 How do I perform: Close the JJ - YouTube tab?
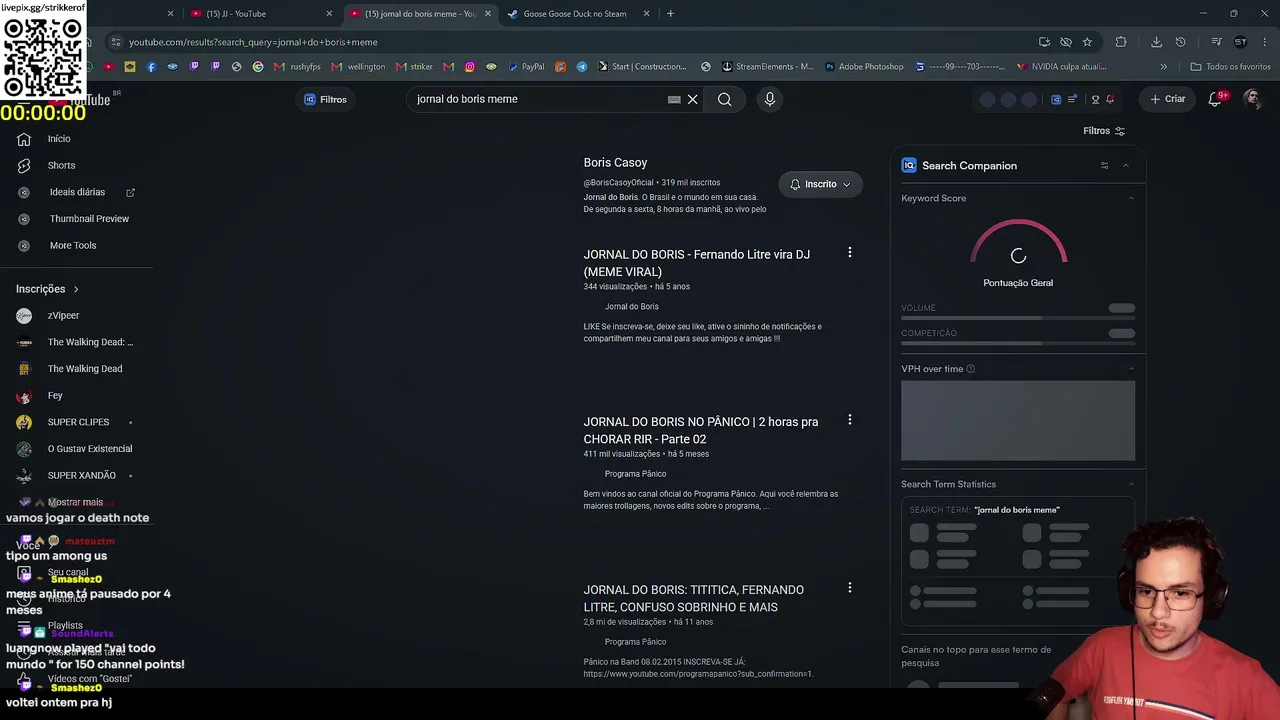click(329, 14)
